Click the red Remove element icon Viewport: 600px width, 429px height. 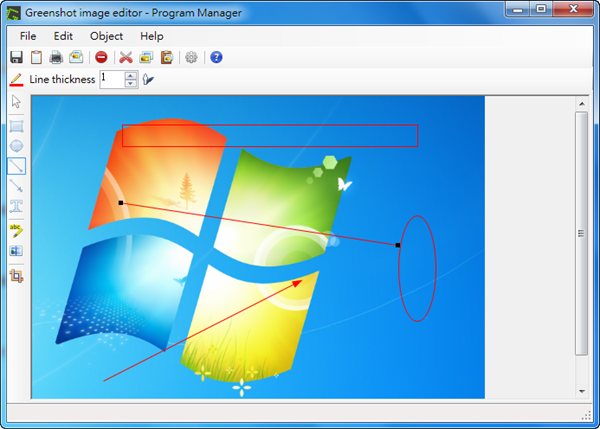click(101, 57)
